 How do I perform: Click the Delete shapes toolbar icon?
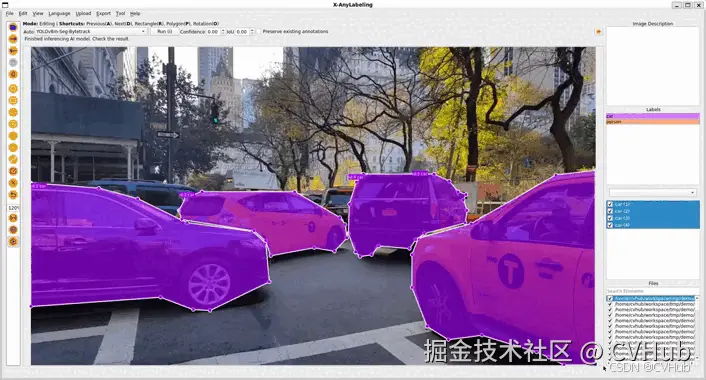coord(13,183)
